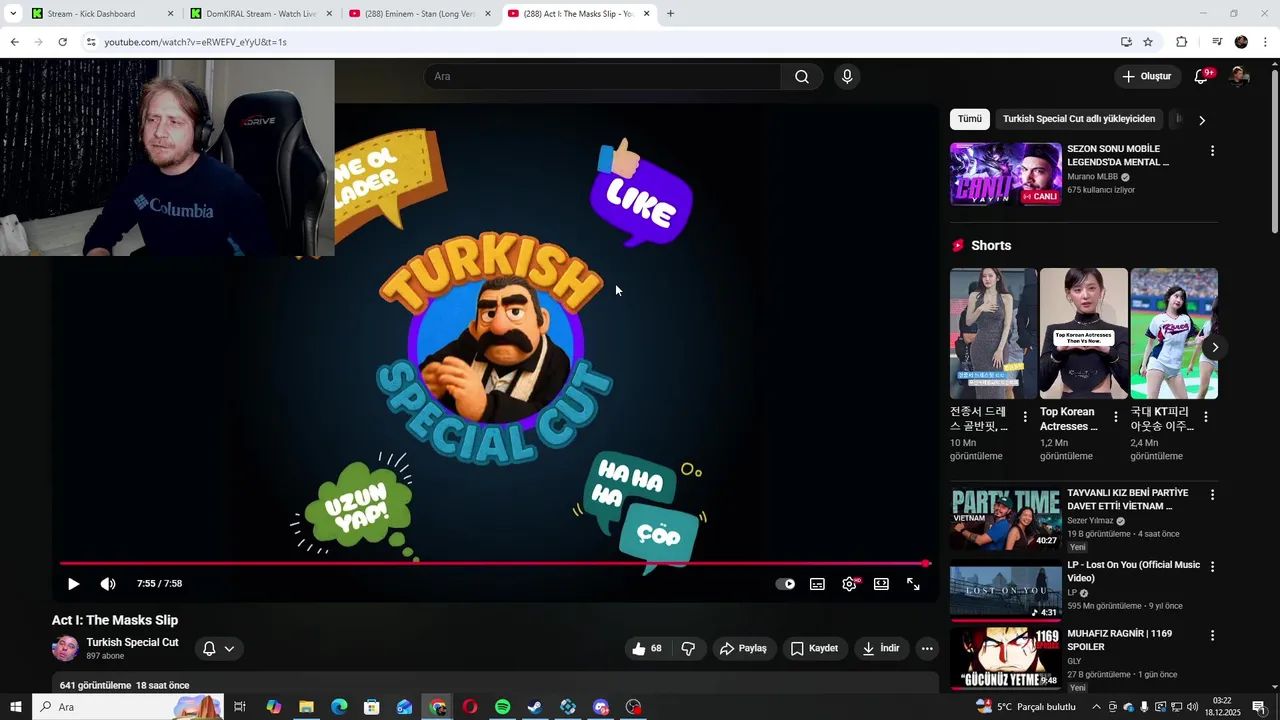1280x720 pixels.
Task: Open player settings gear icon
Action: (849, 584)
